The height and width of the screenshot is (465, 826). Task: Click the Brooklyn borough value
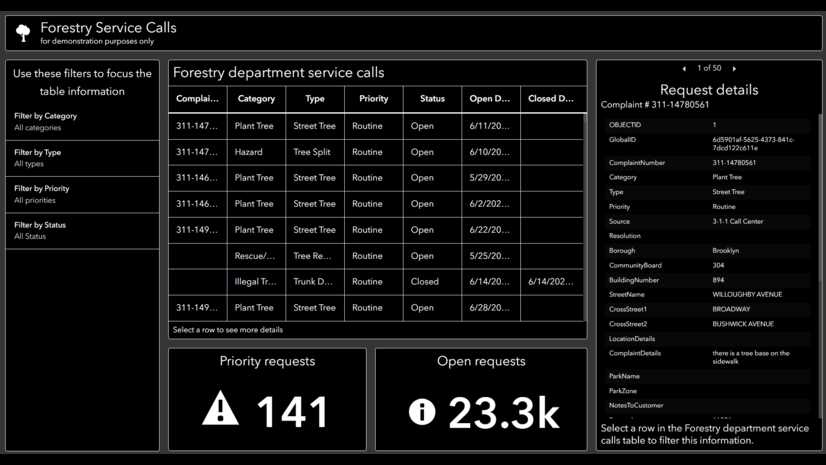(725, 251)
